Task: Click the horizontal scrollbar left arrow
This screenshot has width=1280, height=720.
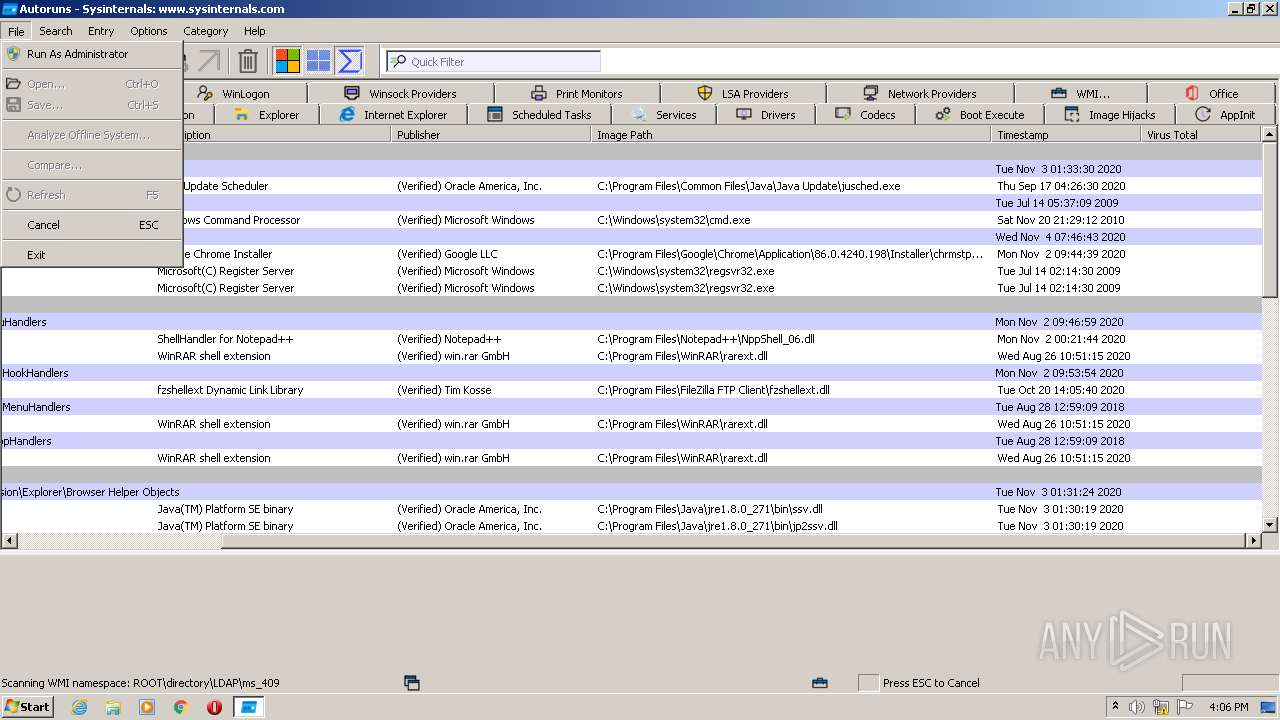Action: click(8, 541)
